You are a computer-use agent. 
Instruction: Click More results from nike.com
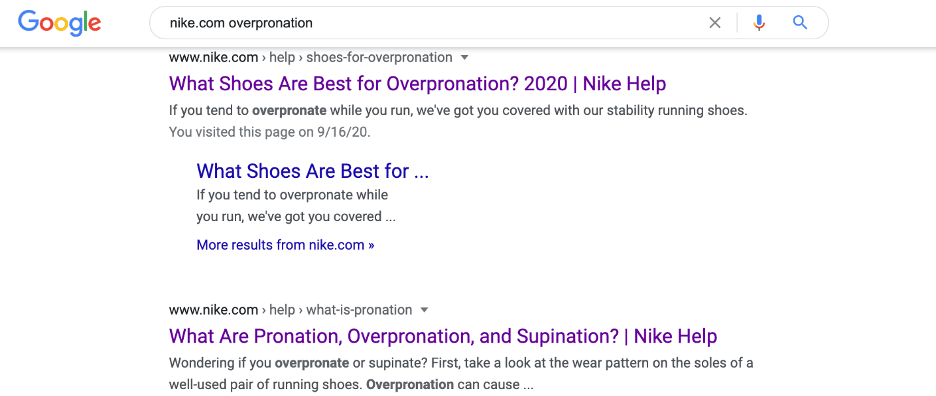(x=285, y=245)
